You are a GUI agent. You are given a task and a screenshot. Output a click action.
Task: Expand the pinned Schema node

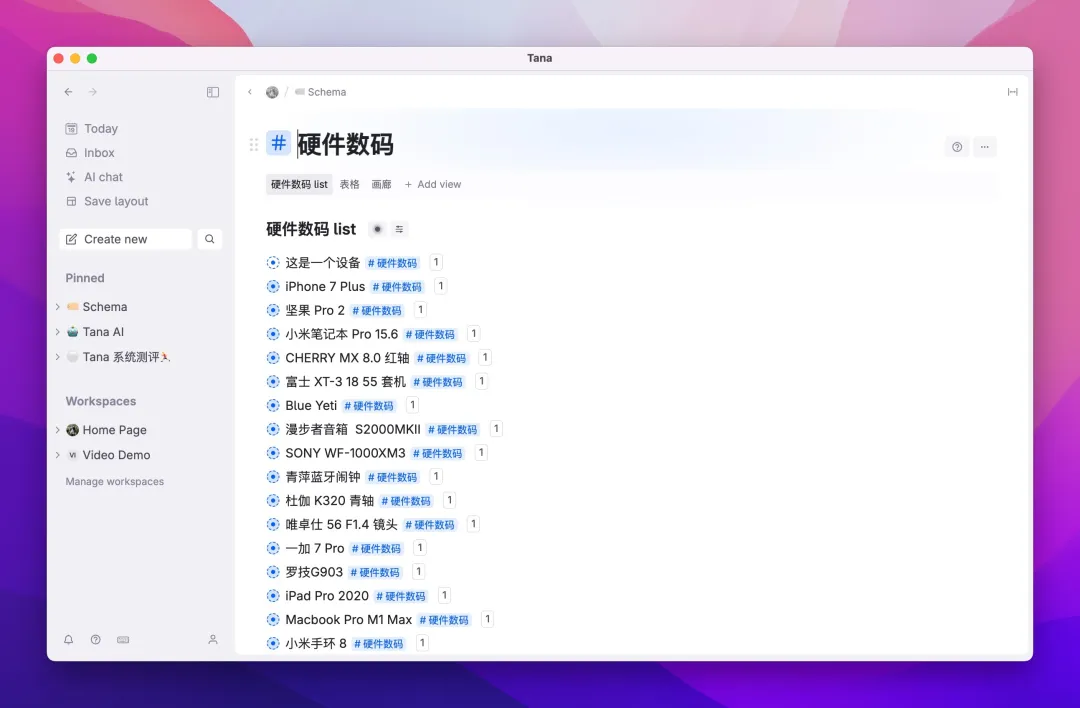point(57,306)
